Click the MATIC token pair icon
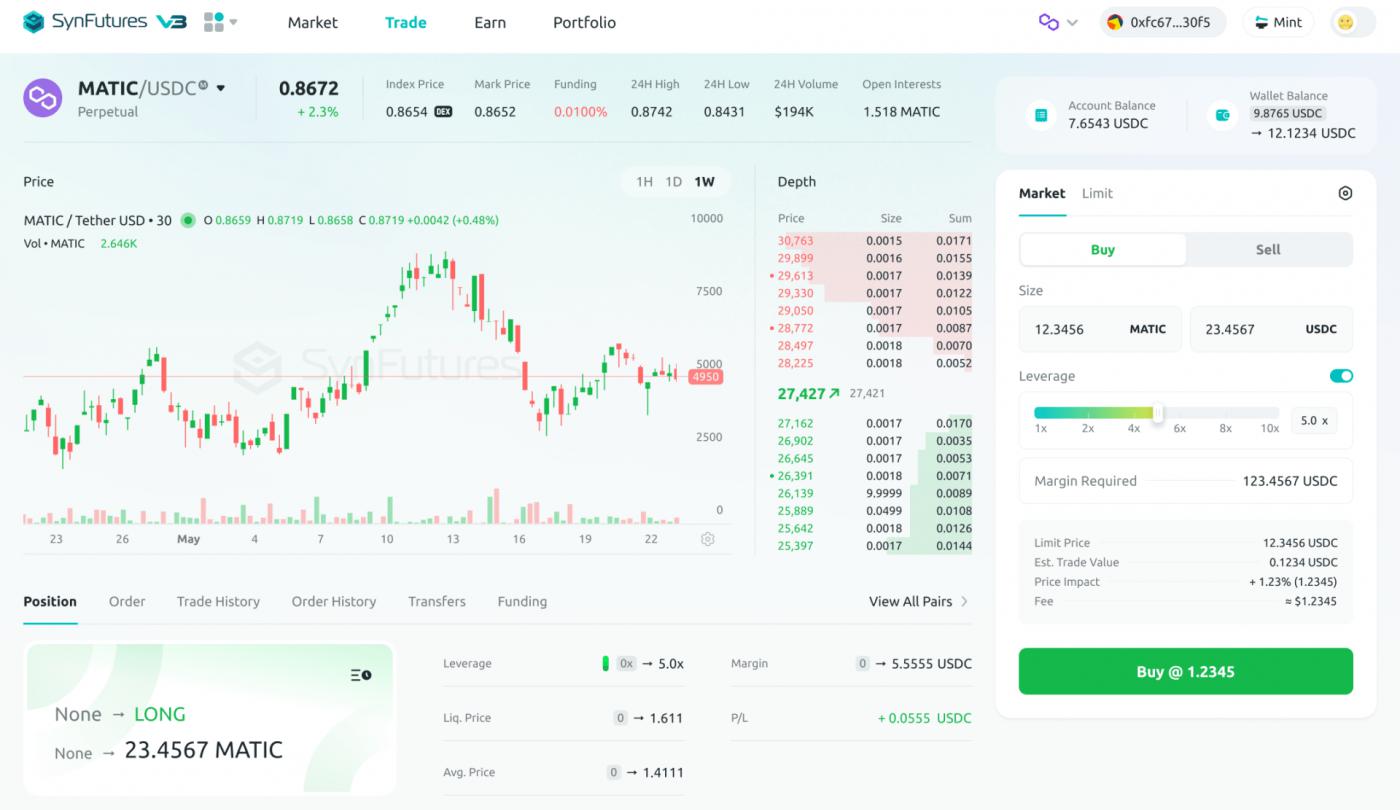This screenshot has height=810, width=1400. point(43,98)
